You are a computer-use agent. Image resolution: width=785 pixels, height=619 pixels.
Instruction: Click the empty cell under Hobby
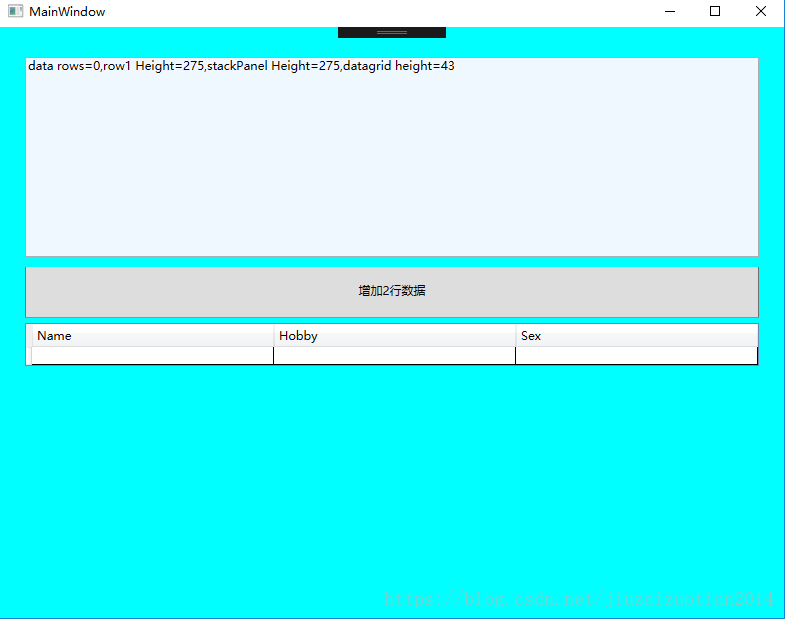click(395, 356)
